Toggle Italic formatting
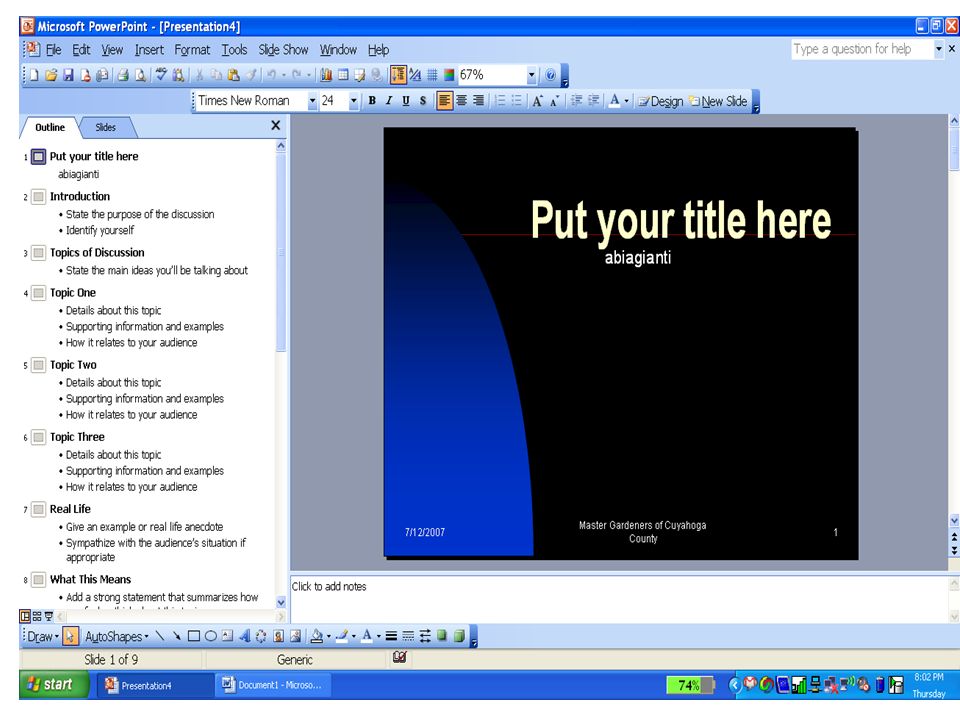 coord(389,101)
